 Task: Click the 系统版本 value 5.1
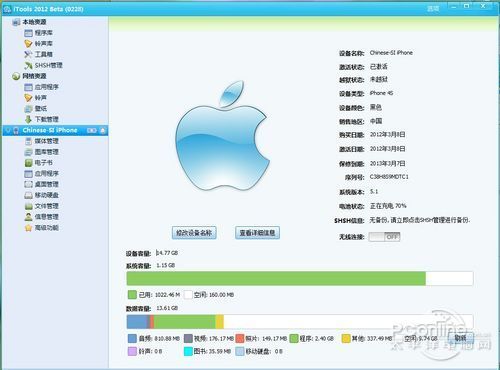pyautogui.click(x=374, y=192)
